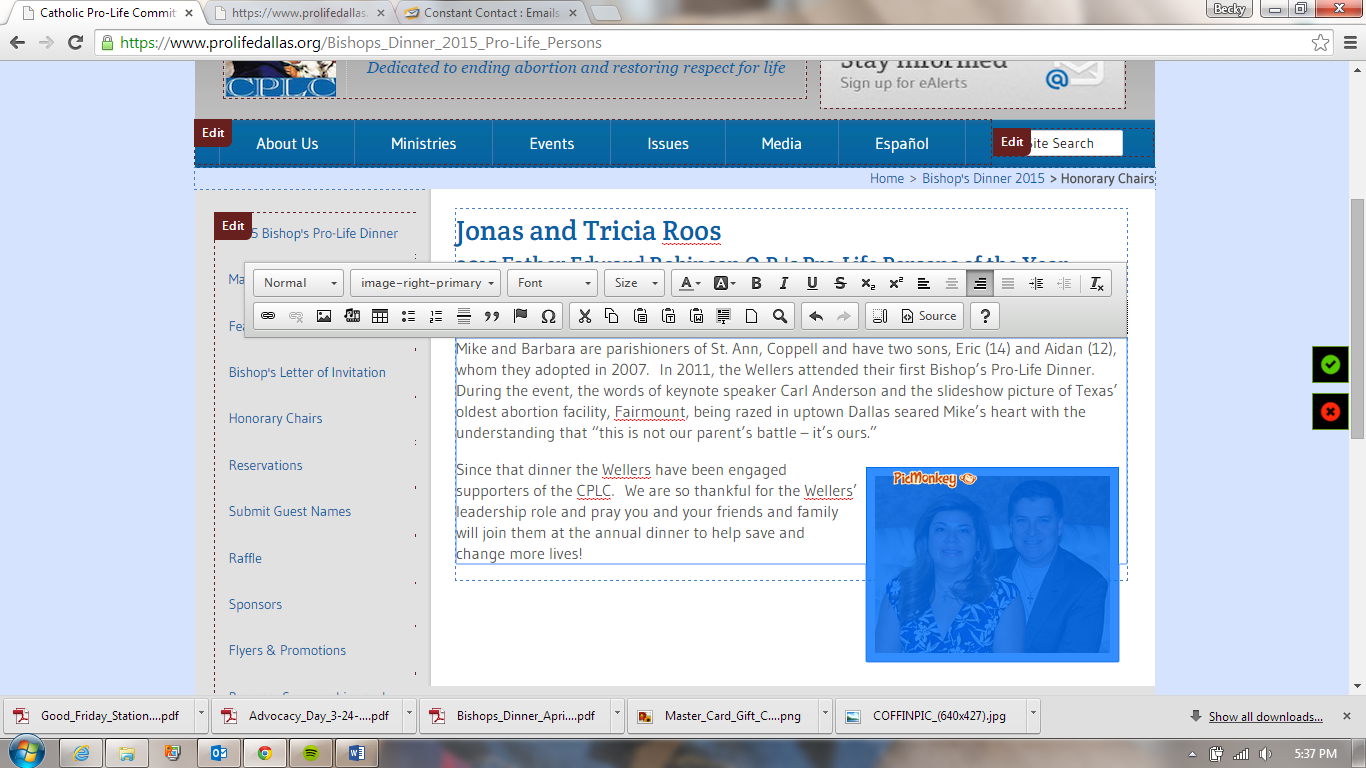Open dropdown arrow for Good_Friday_Station pdf download
Image resolution: width=1366 pixels, height=768 pixels.
203,716
